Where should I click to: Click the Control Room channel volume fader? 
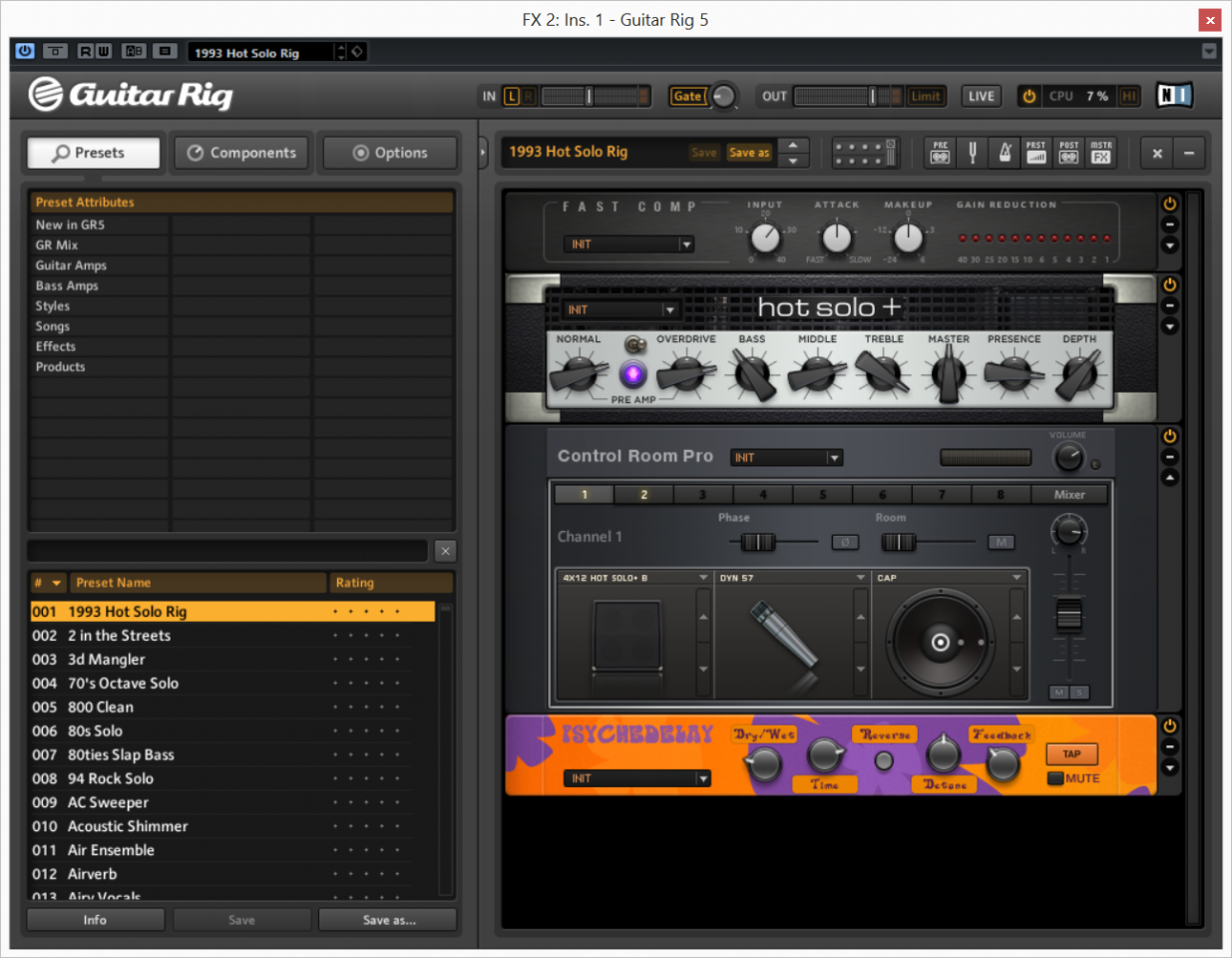1068,614
